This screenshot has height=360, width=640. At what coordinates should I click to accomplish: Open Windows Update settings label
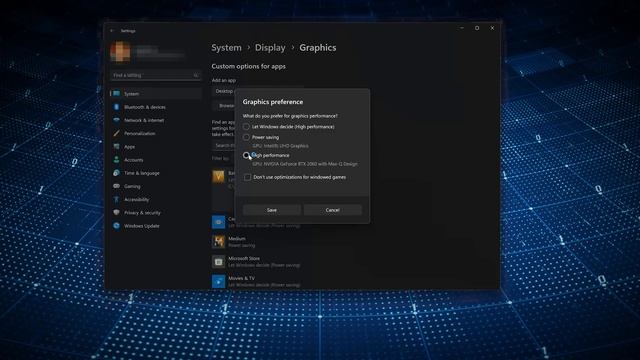pos(142,226)
